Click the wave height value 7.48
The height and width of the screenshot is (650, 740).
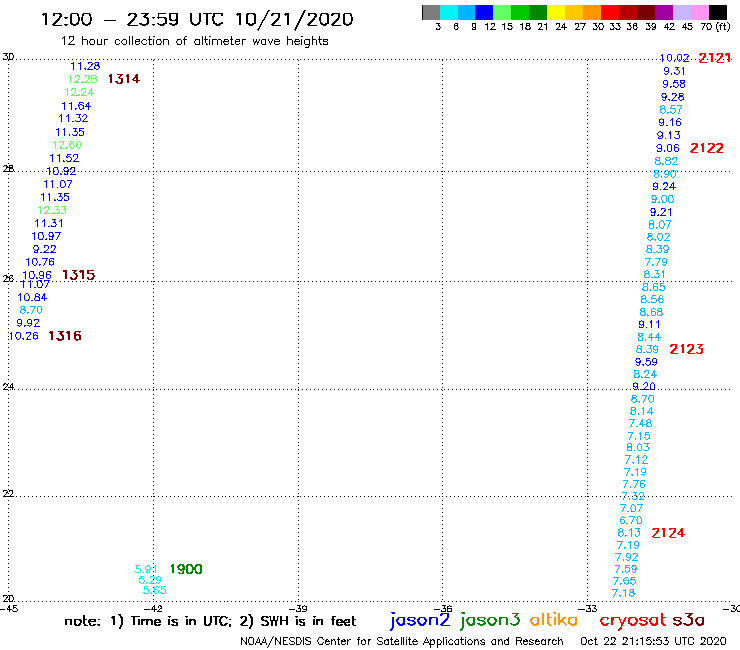(640, 423)
